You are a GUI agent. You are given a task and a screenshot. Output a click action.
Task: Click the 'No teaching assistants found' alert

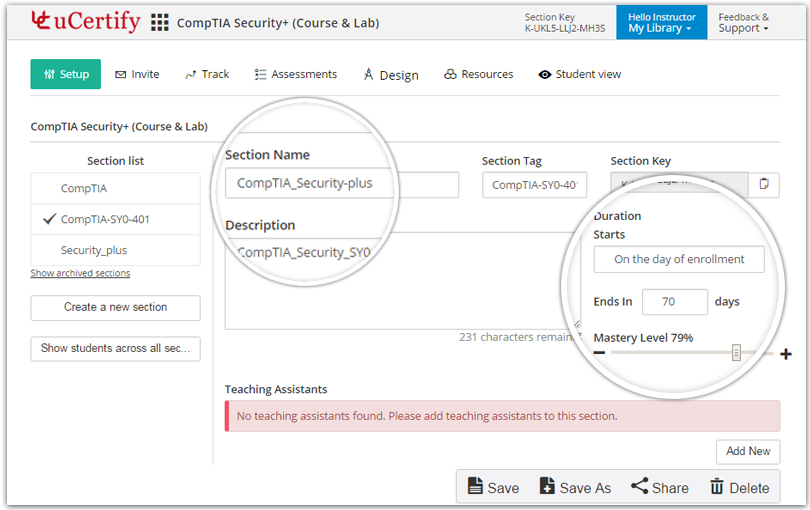502,416
